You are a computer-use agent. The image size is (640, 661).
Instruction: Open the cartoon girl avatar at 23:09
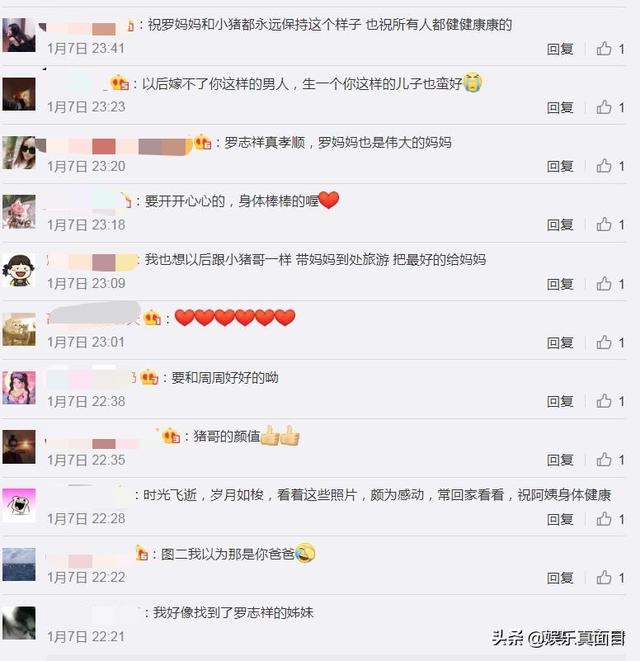[x=19, y=271]
